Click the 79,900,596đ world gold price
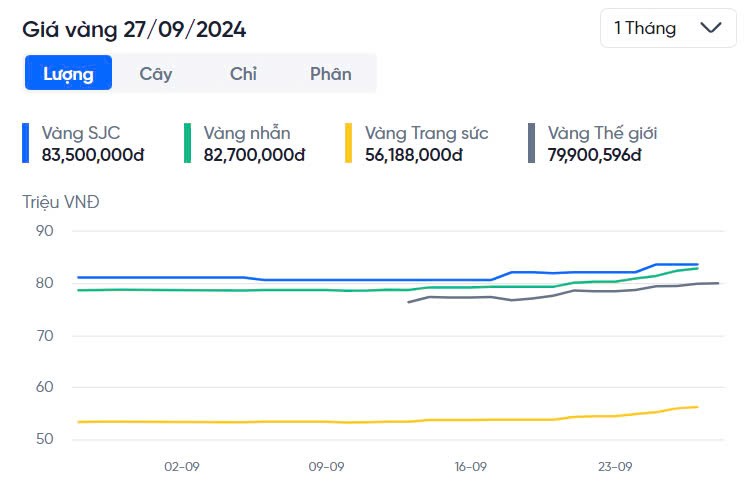 594,155
